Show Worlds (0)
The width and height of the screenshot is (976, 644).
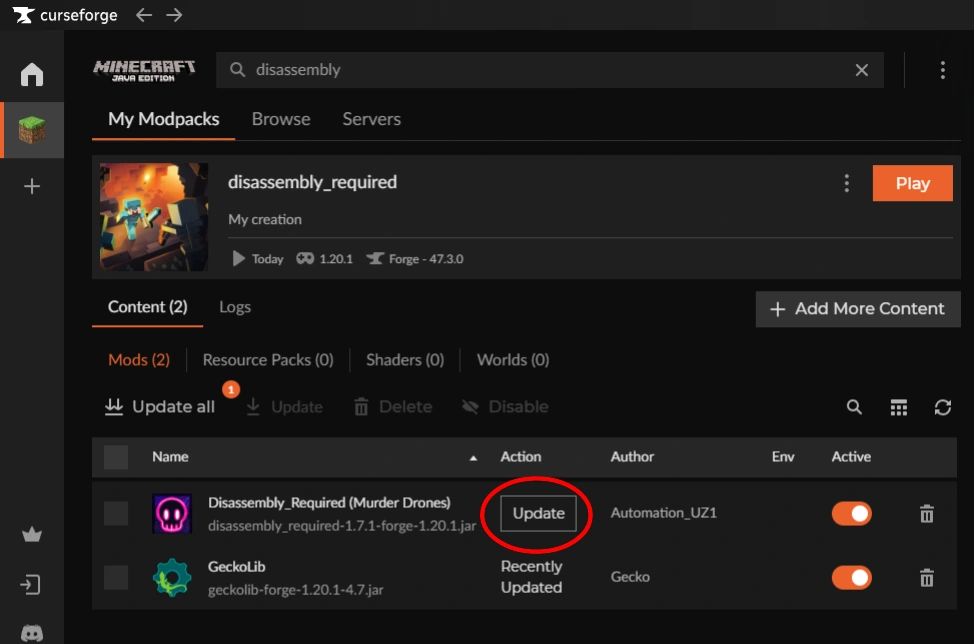coord(513,360)
